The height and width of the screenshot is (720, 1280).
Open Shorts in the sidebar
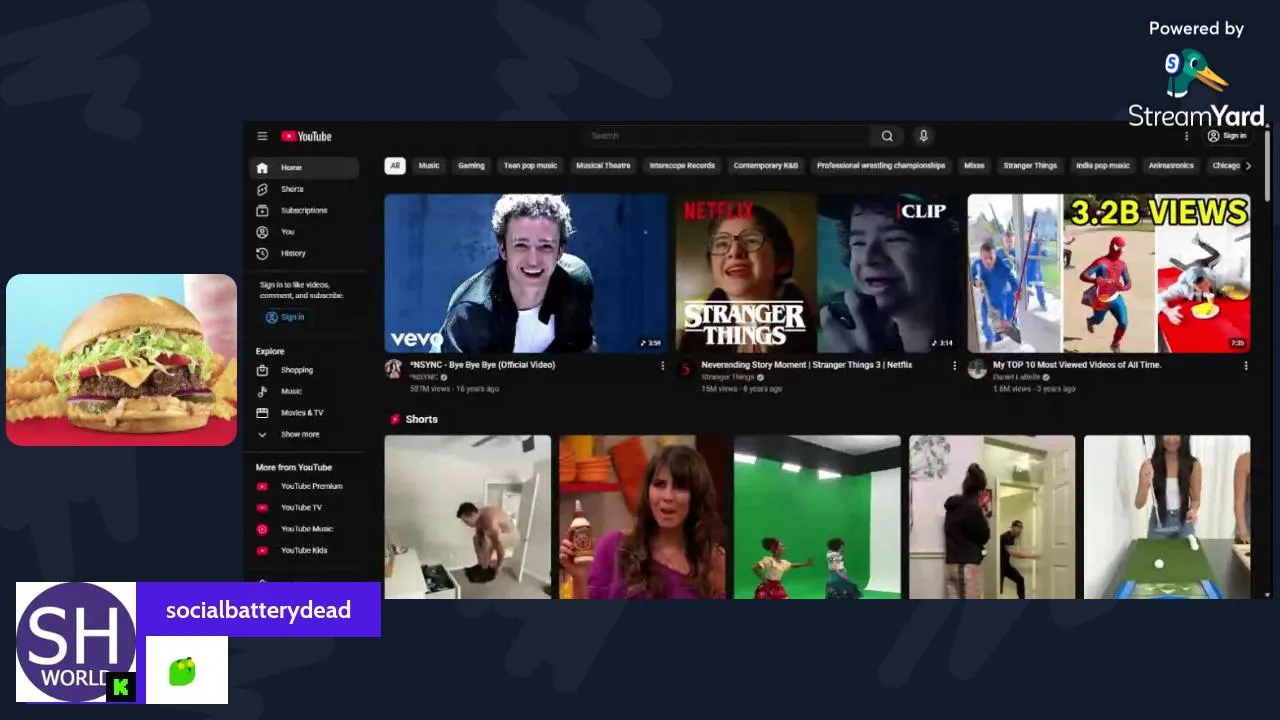304,189
